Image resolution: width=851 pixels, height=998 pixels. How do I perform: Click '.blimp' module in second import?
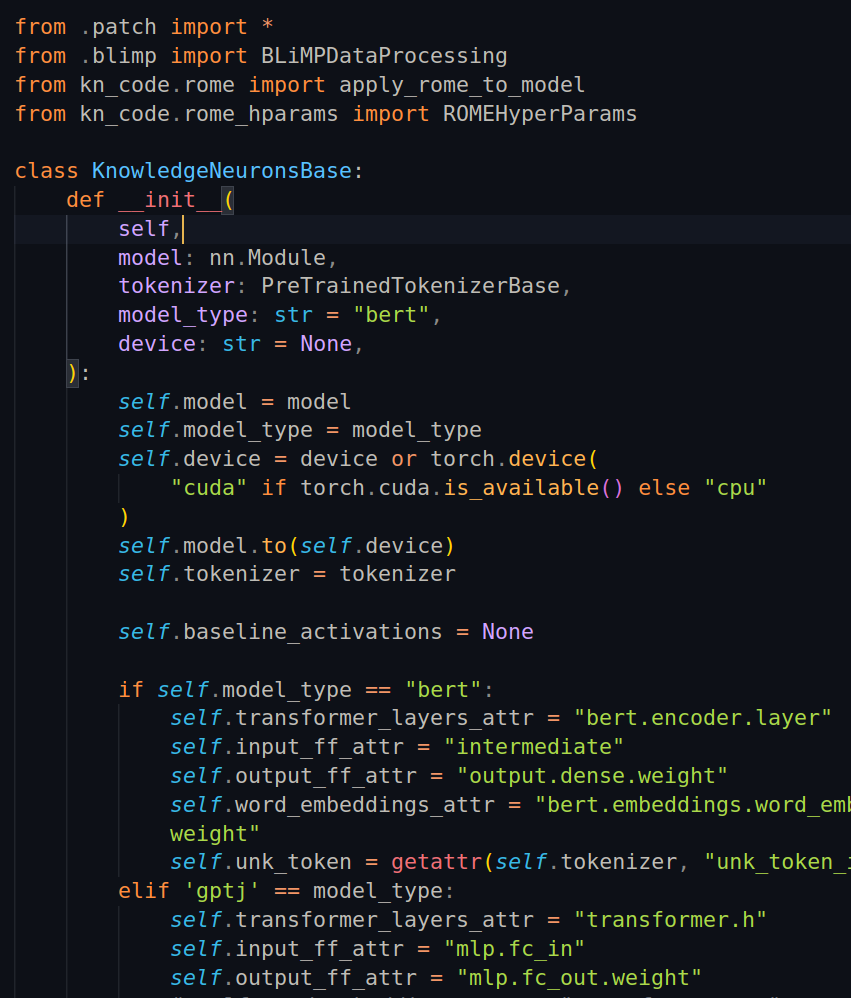(118, 56)
